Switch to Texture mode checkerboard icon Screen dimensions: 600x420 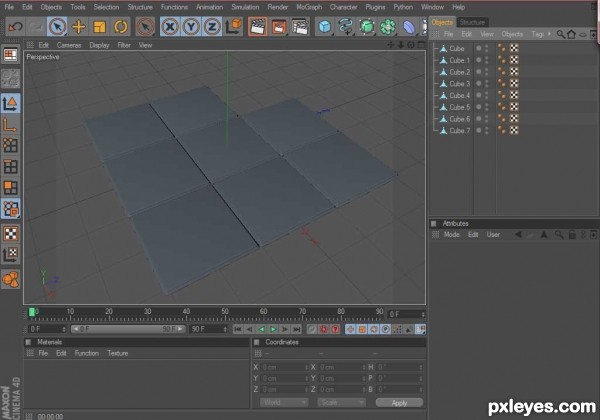pyautogui.click(x=10, y=233)
